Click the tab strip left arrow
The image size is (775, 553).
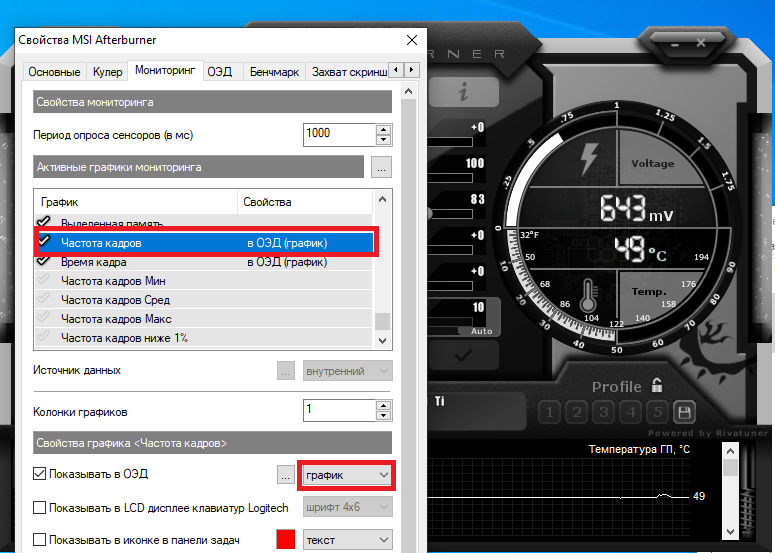click(395, 70)
